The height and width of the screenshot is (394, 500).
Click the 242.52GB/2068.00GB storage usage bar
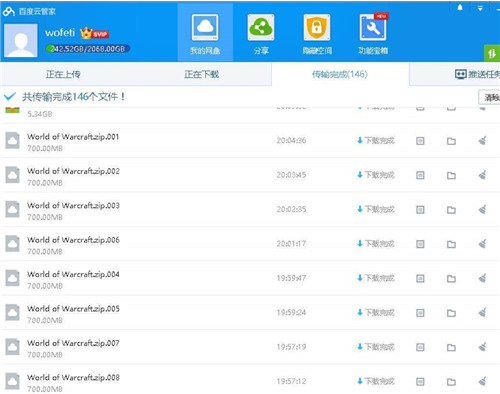[x=88, y=49]
